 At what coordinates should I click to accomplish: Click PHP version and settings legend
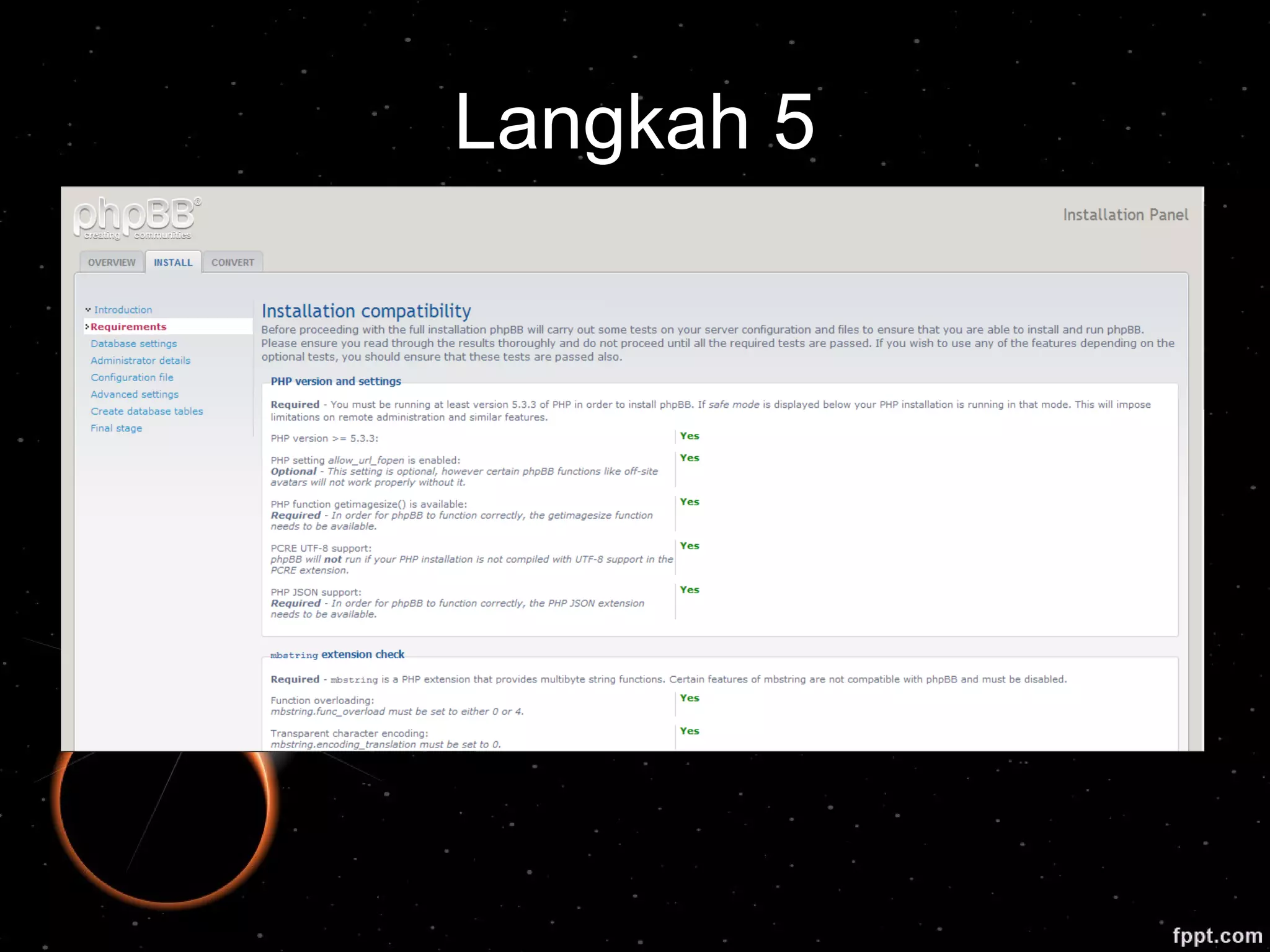[335, 381]
